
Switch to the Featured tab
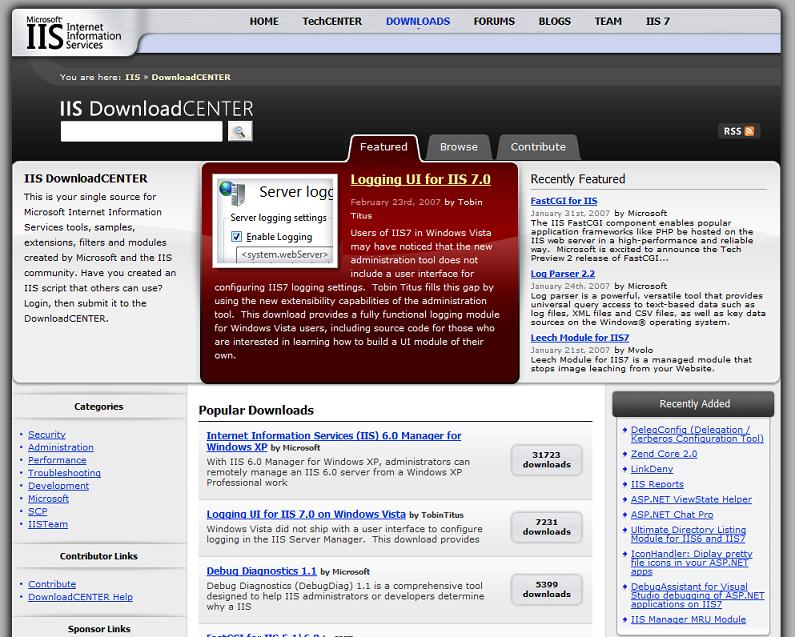click(384, 147)
